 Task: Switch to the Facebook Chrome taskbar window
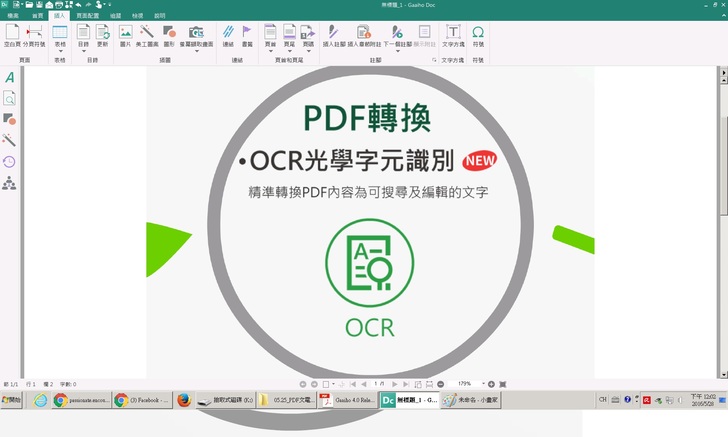point(142,400)
